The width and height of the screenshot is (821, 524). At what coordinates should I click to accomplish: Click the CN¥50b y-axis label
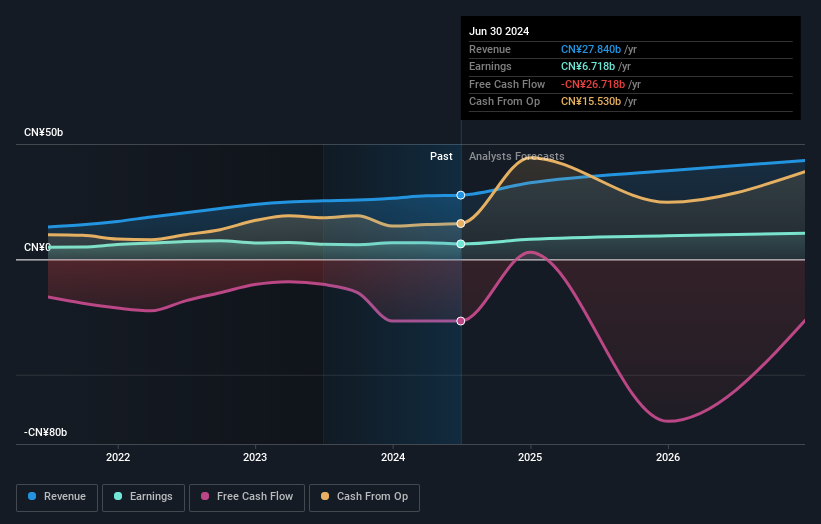click(43, 132)
